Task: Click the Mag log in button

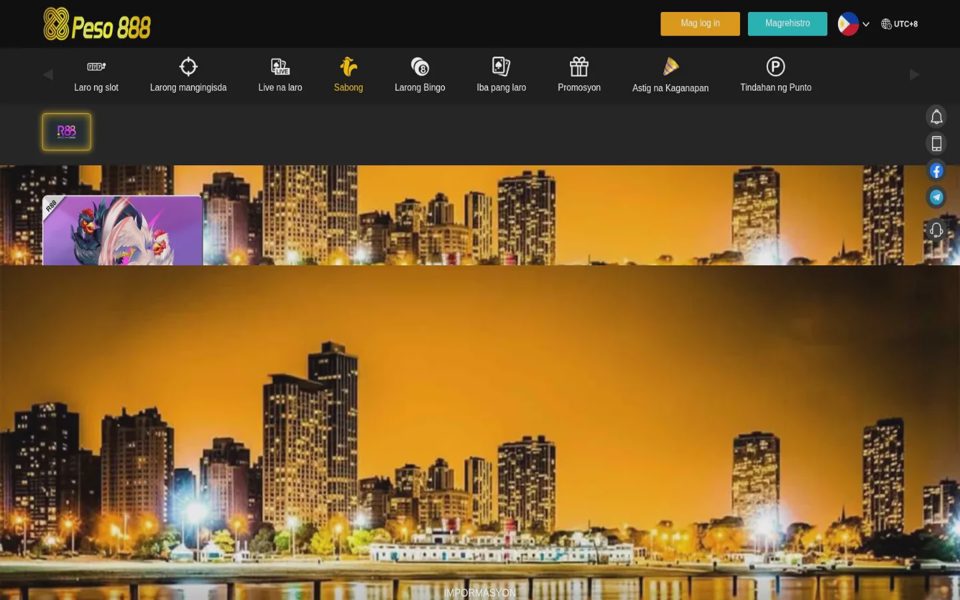Action: tap(700, 24)
